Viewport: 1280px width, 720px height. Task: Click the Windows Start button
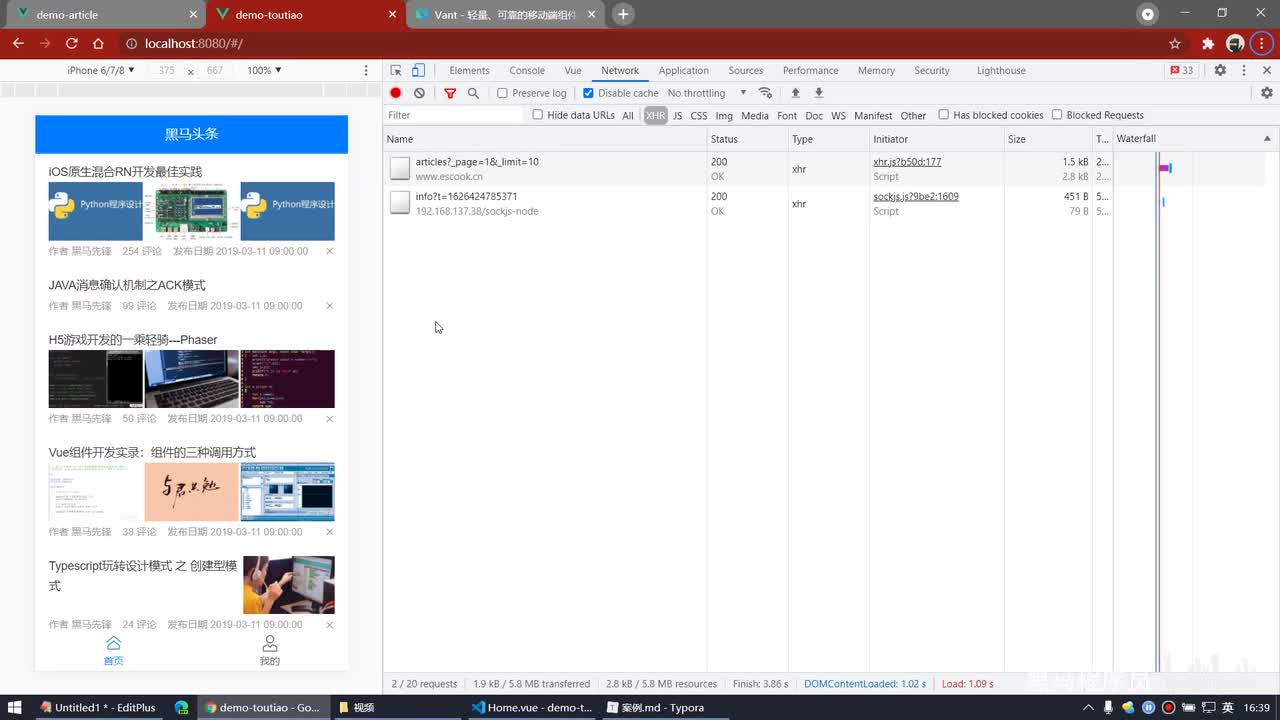click(x=14, y=707)
